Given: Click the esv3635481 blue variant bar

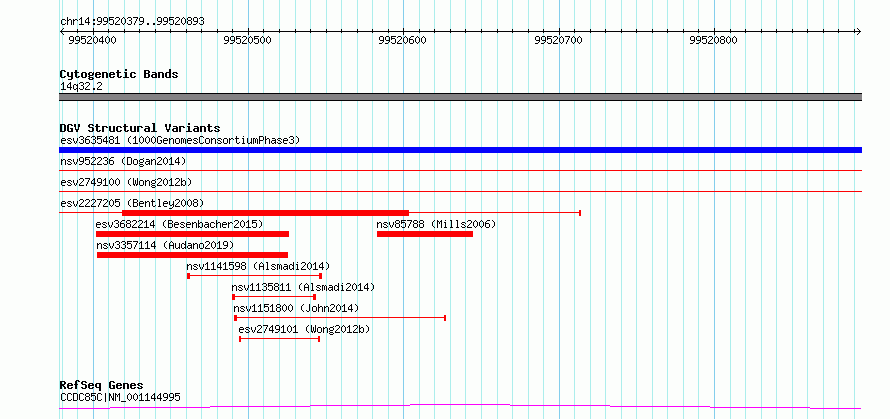Looking at the screenshot, I should point(460,150).
